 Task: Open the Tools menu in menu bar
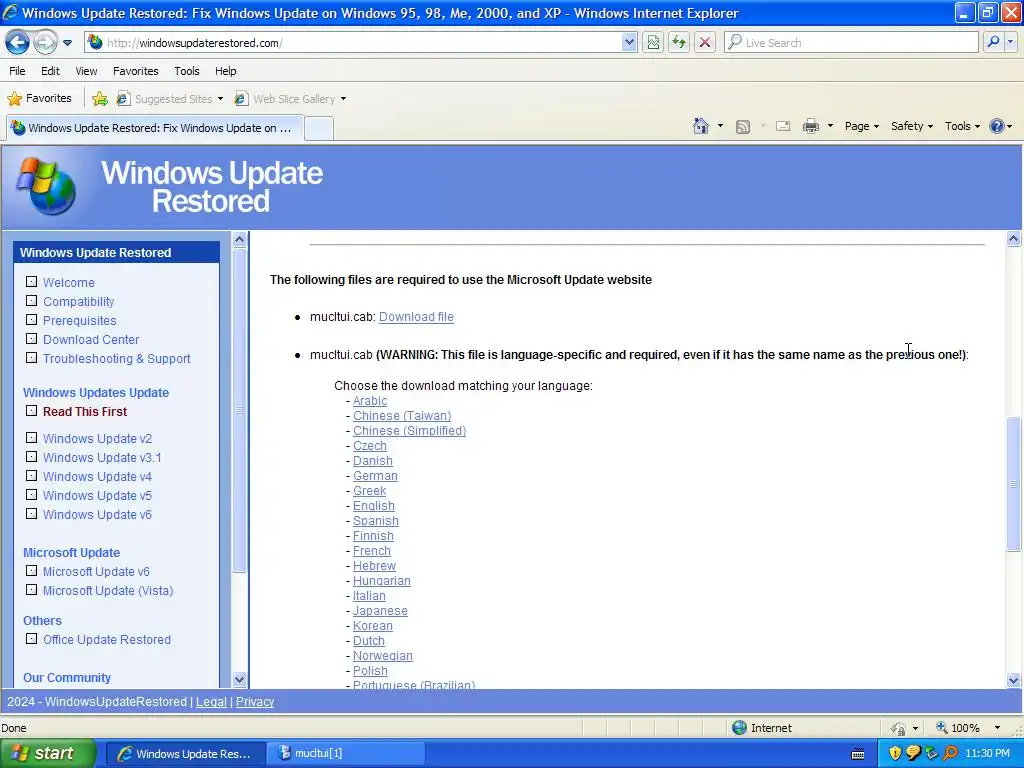187,71
